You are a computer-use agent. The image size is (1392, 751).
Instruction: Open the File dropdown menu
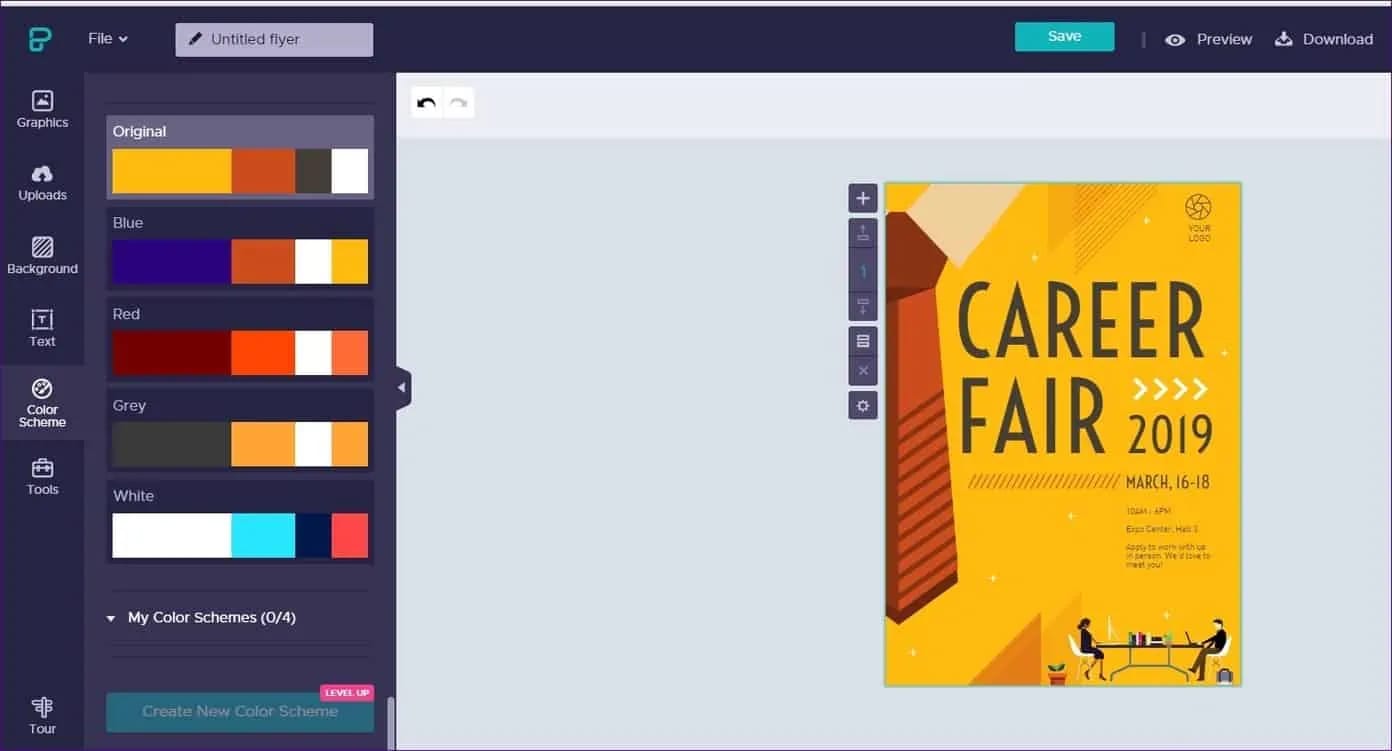[108, 39]
